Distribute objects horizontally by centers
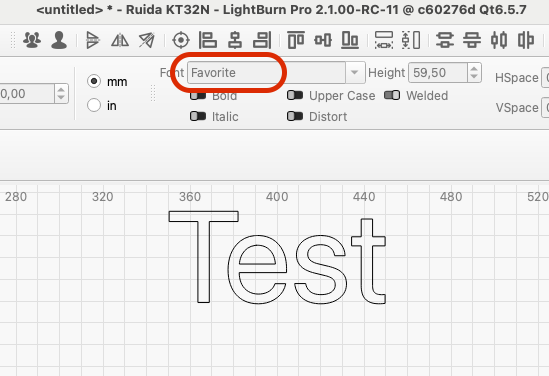 [499, 40]
